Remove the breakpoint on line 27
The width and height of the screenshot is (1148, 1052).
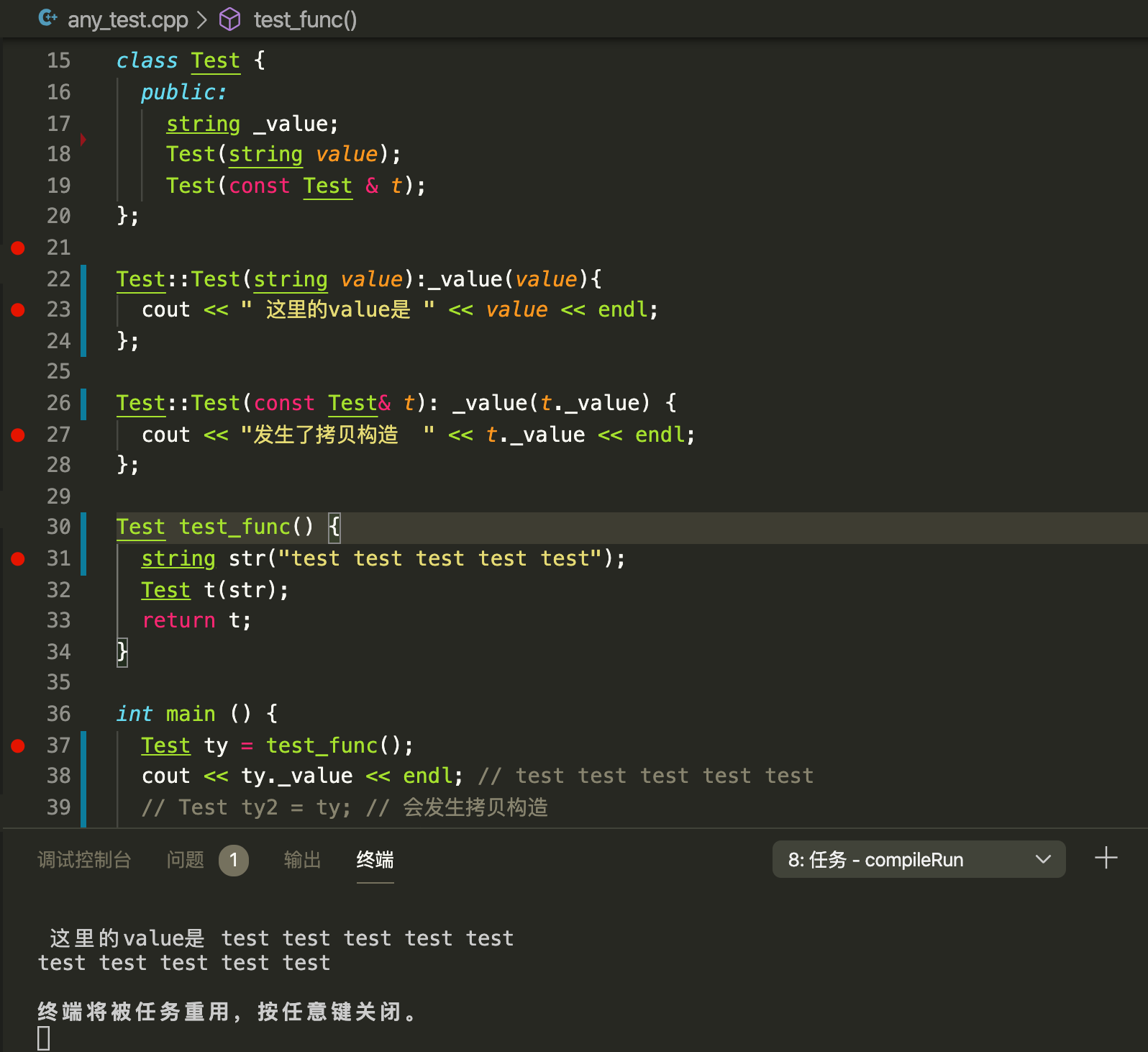point(18,435)
